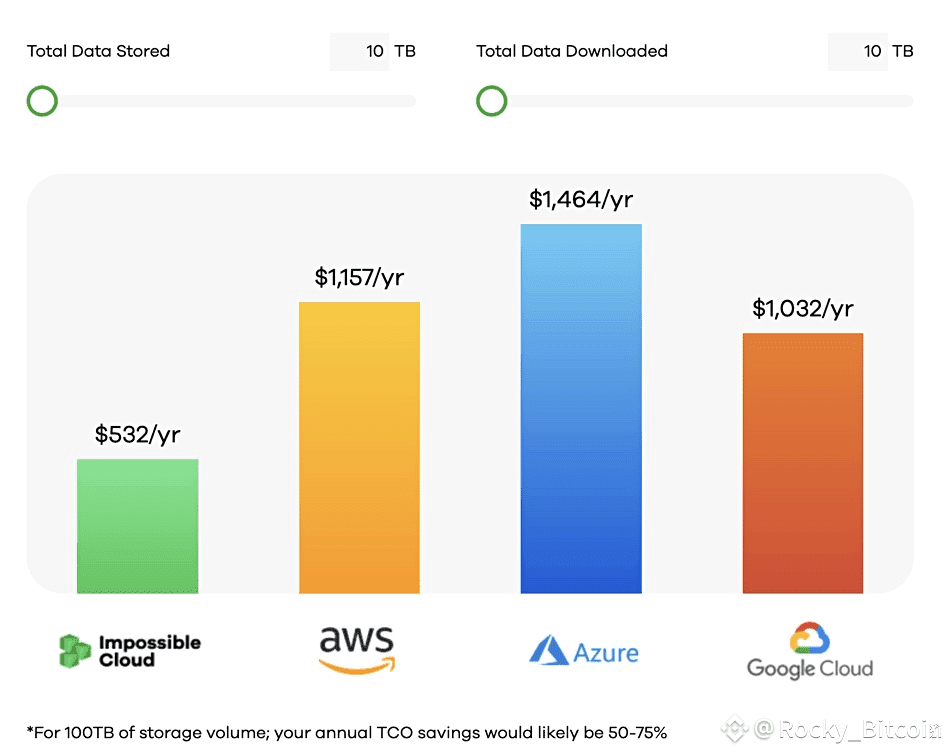Viewport: 950px width, 754px height.
Task: Click the yellow AWS cost bar
Action: tap(359, 447)
